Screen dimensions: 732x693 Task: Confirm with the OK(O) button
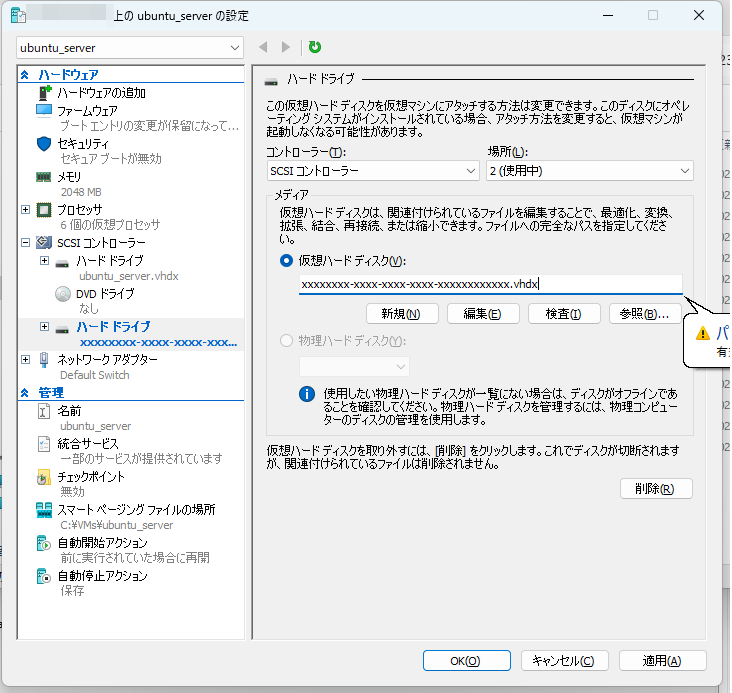pos(466,661)
